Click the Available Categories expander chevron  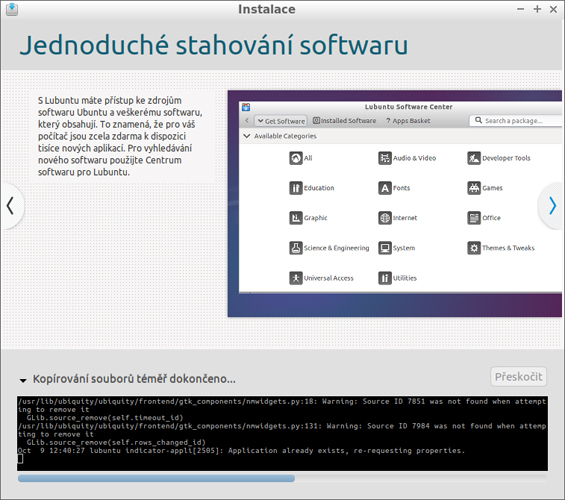point(247,136)
